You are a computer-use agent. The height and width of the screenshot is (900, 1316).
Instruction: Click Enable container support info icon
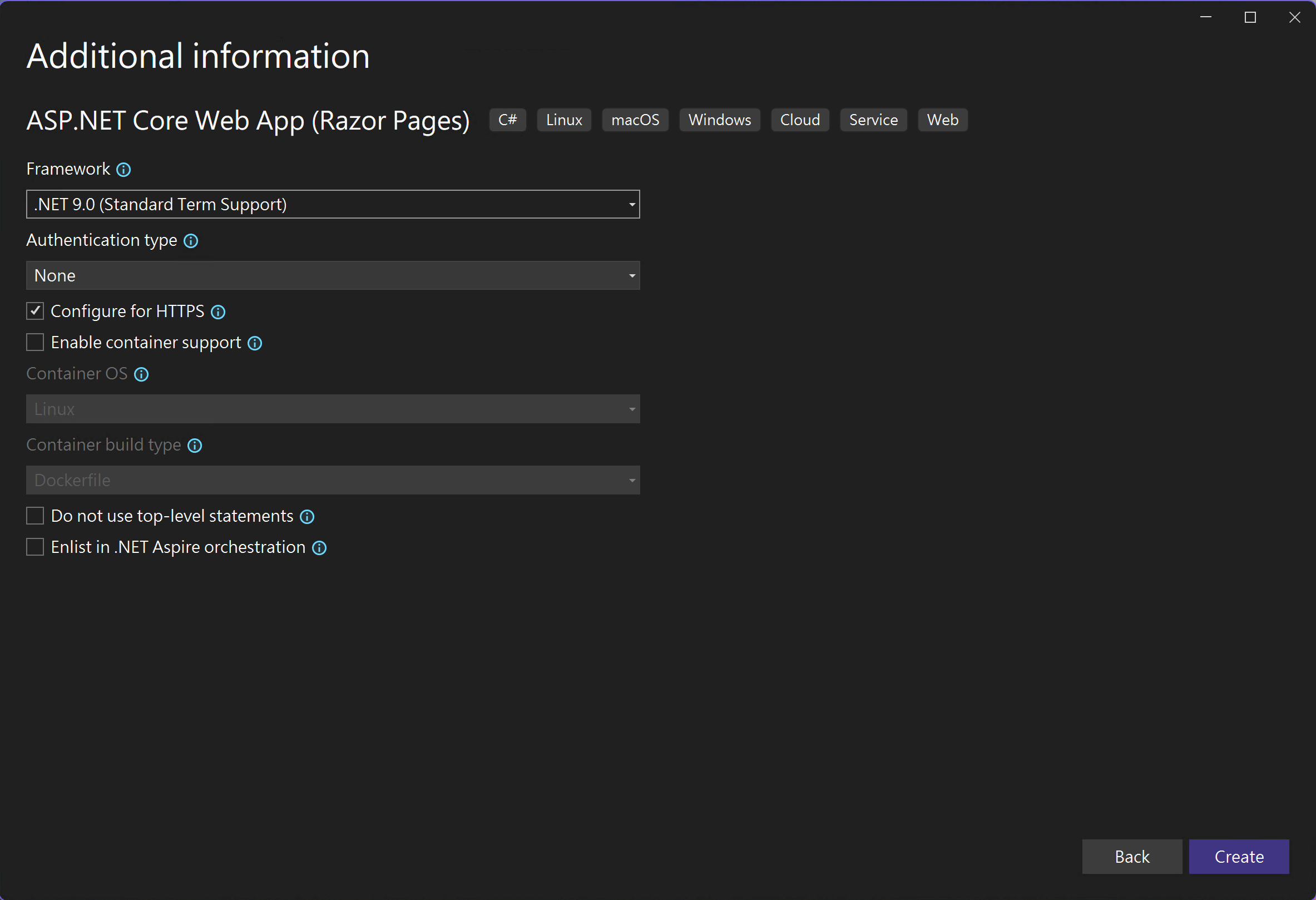coord(255,343)
